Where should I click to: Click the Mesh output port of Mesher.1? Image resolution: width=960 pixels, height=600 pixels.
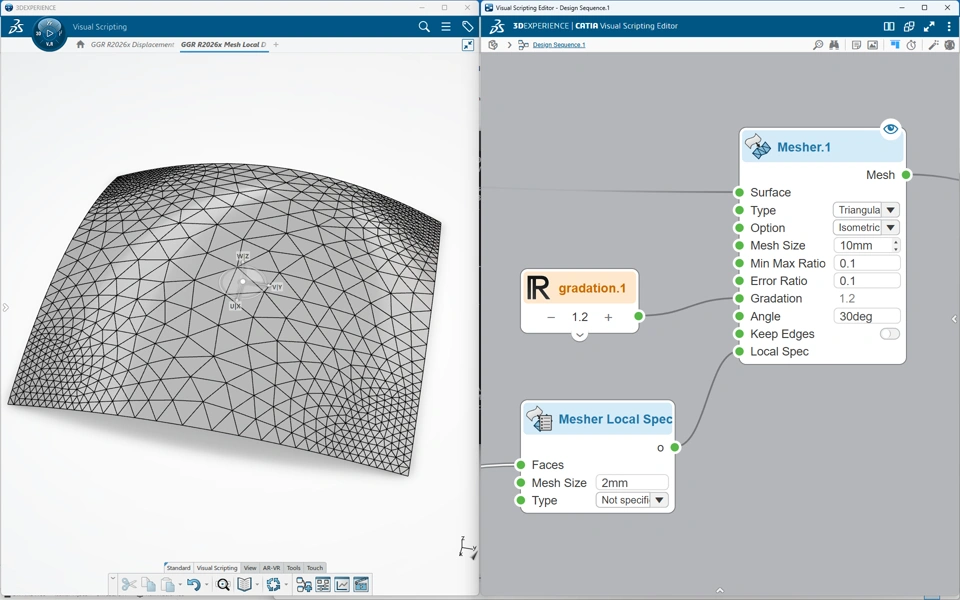pyautogui.click(x=906, y=174)
